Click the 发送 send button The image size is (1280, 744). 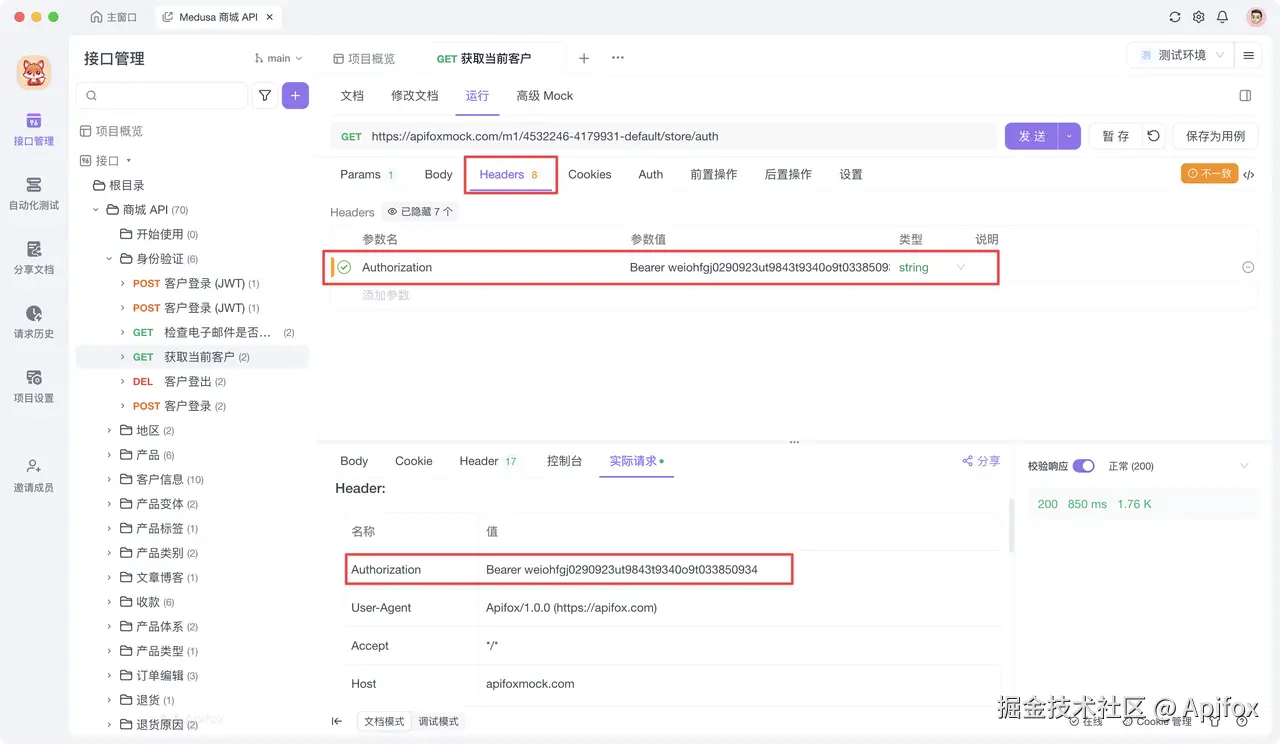[x=1031, y=136]
